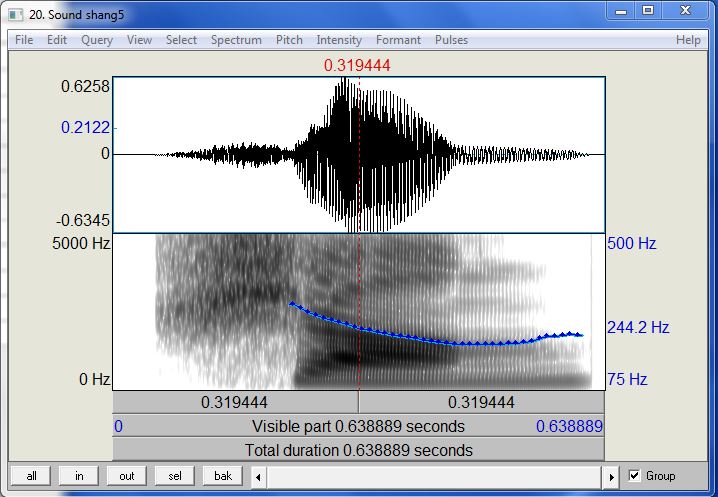
Task: Click the 0.6258 amplitude maximum label
Action: pos(86,86)
